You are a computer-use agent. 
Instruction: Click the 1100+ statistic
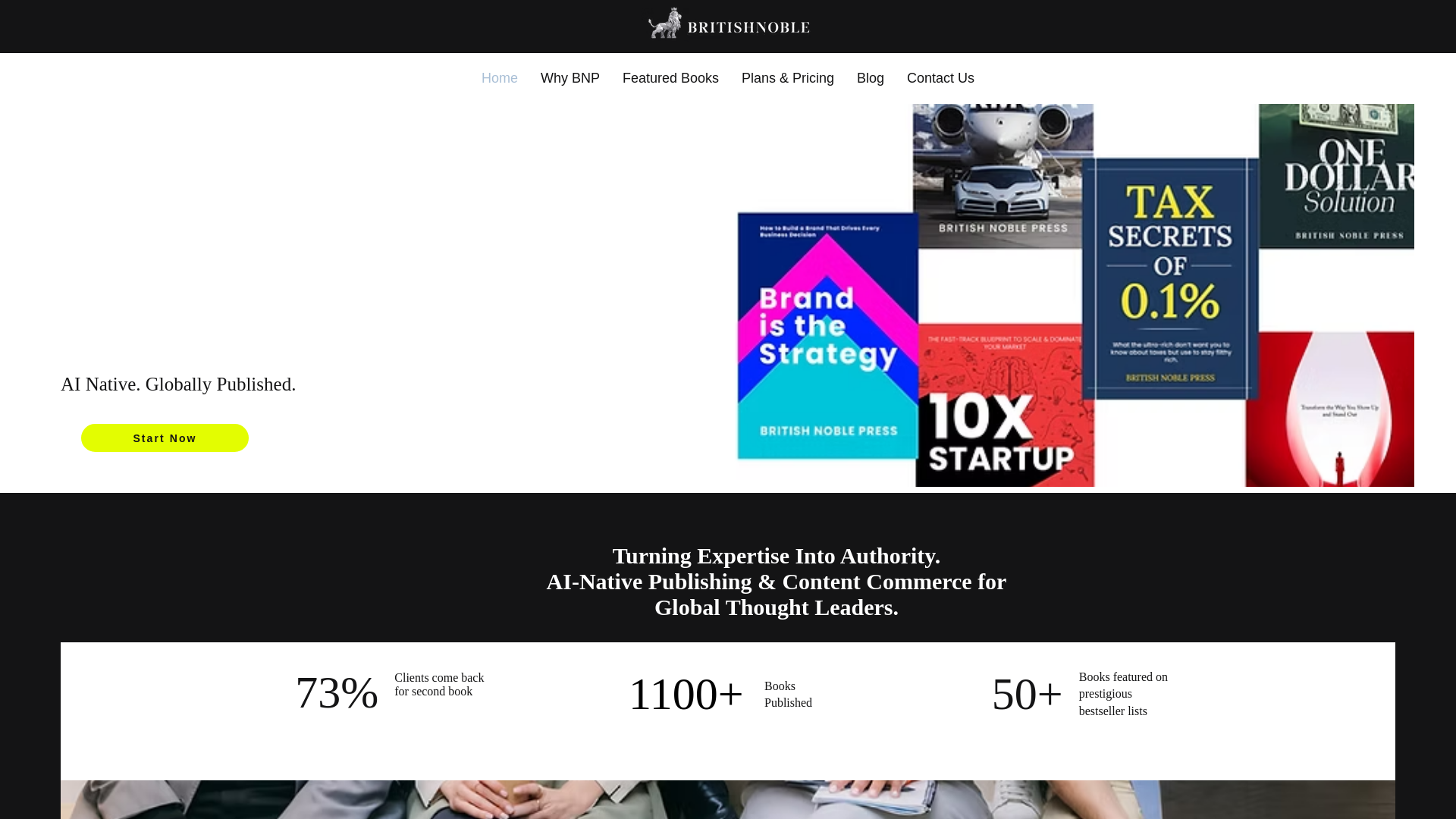coord(686,694)
